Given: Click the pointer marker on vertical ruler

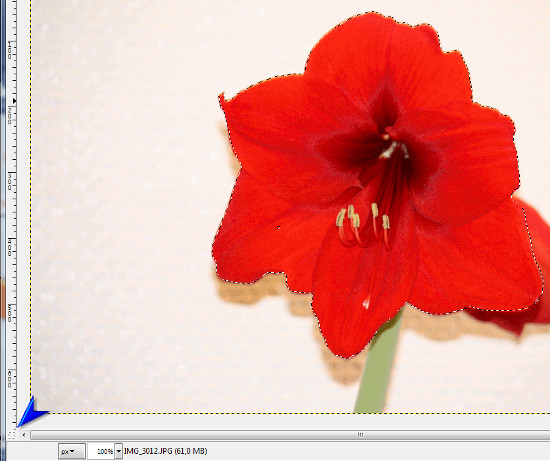Looking at the screenshot, I should pos(14,101).
